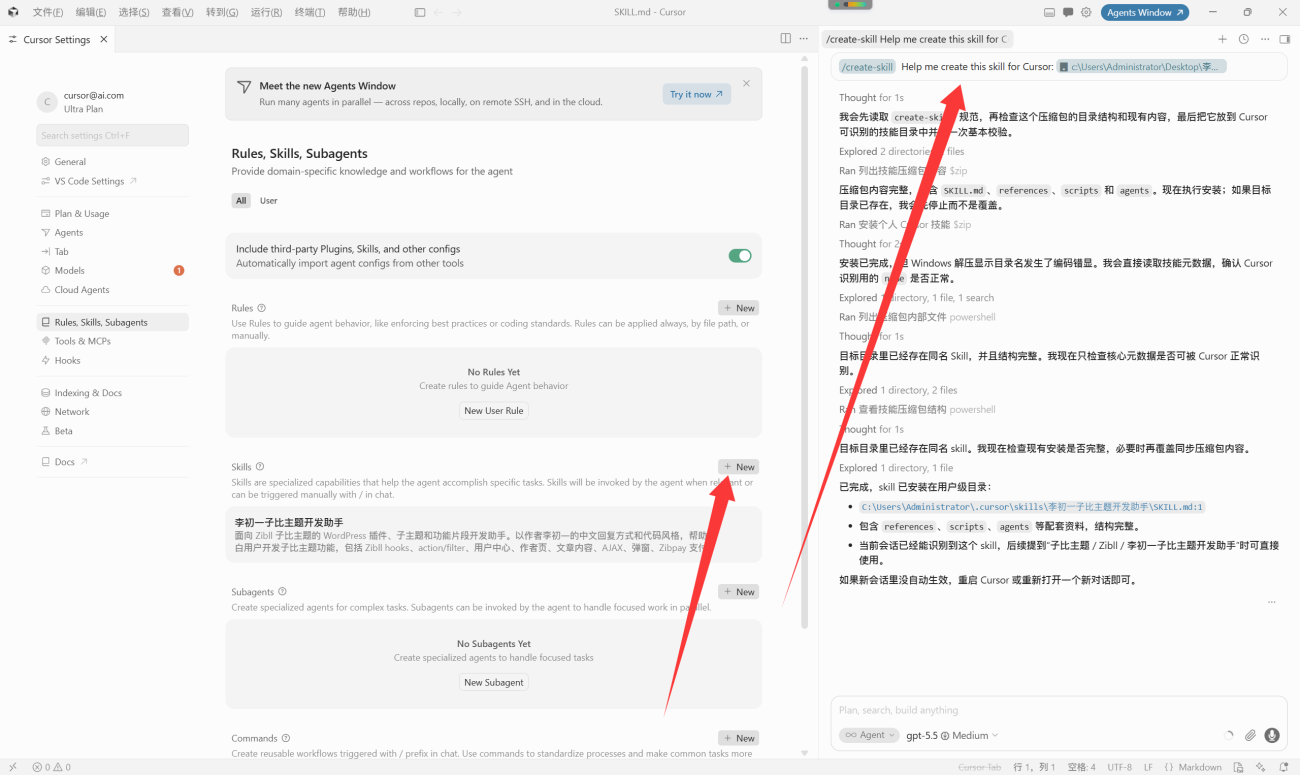The width and height of the screenshot is (1300, 775).
Task: Open the 帮助(H) menu
Action: tap(354, 12)
